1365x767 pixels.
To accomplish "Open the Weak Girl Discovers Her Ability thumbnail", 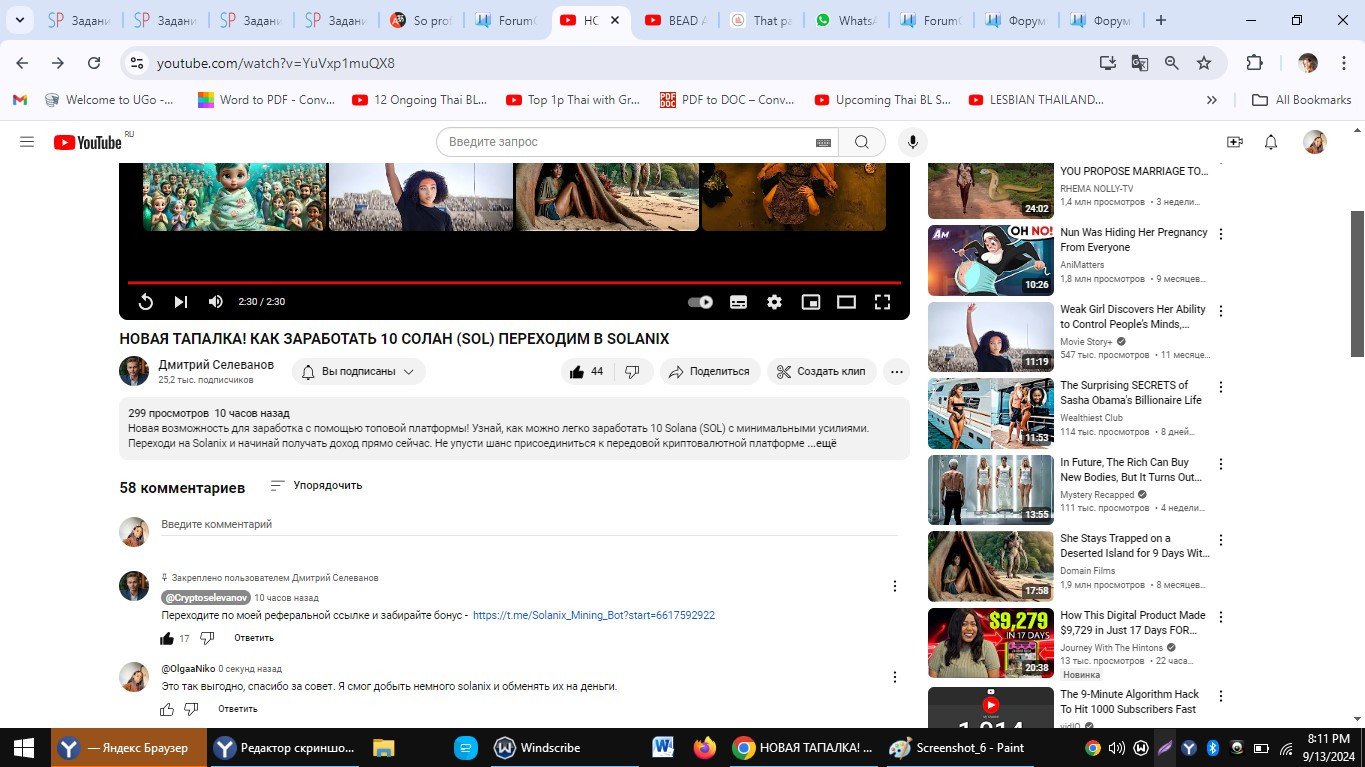I will click(991, 337).
